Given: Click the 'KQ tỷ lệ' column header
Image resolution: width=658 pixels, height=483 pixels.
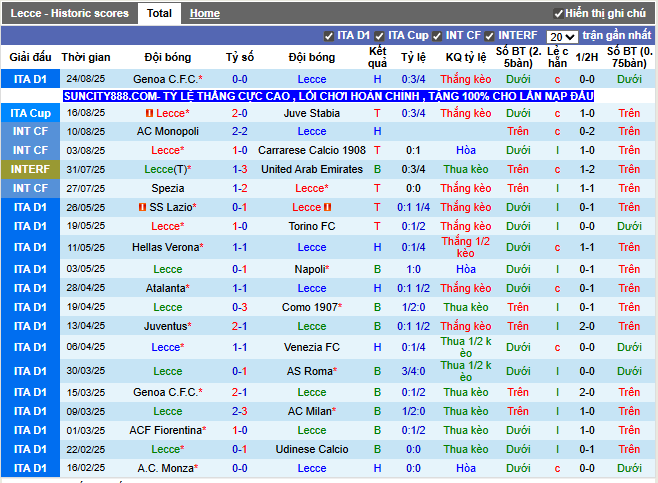Looking at the screenshot, I should click(465, 57).
